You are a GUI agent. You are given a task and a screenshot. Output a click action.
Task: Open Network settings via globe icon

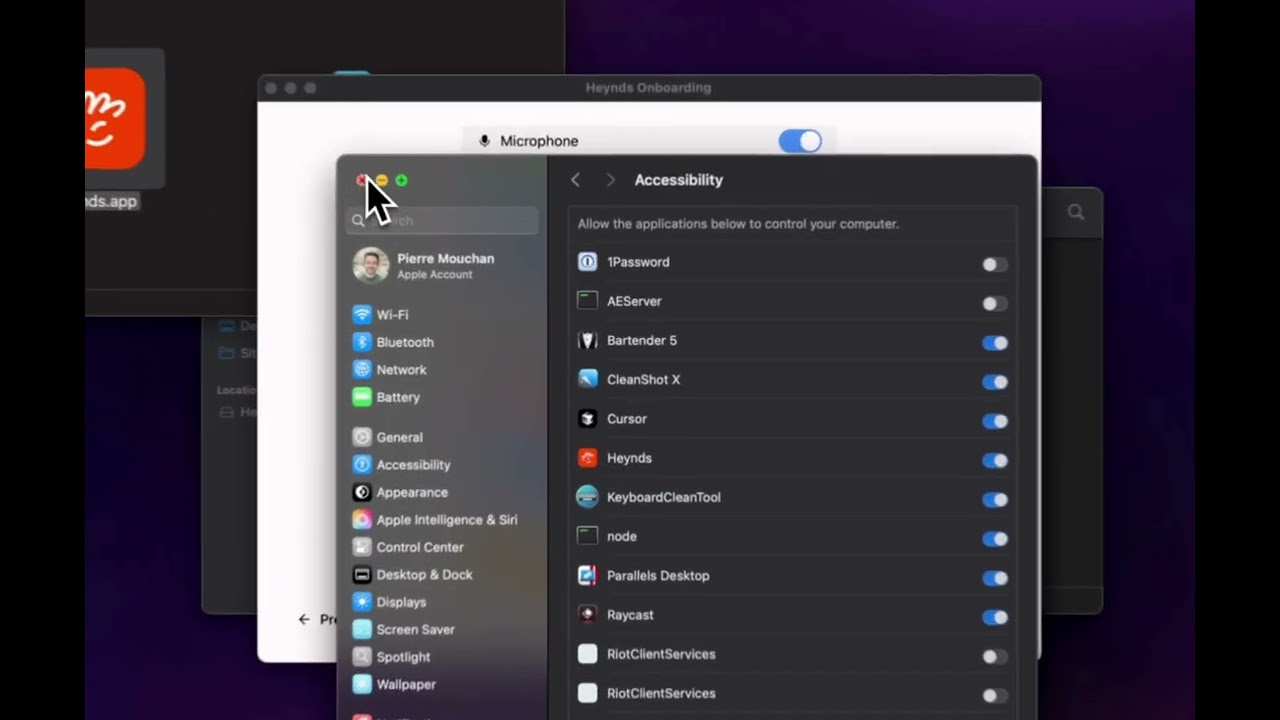(x=361, y=369)
